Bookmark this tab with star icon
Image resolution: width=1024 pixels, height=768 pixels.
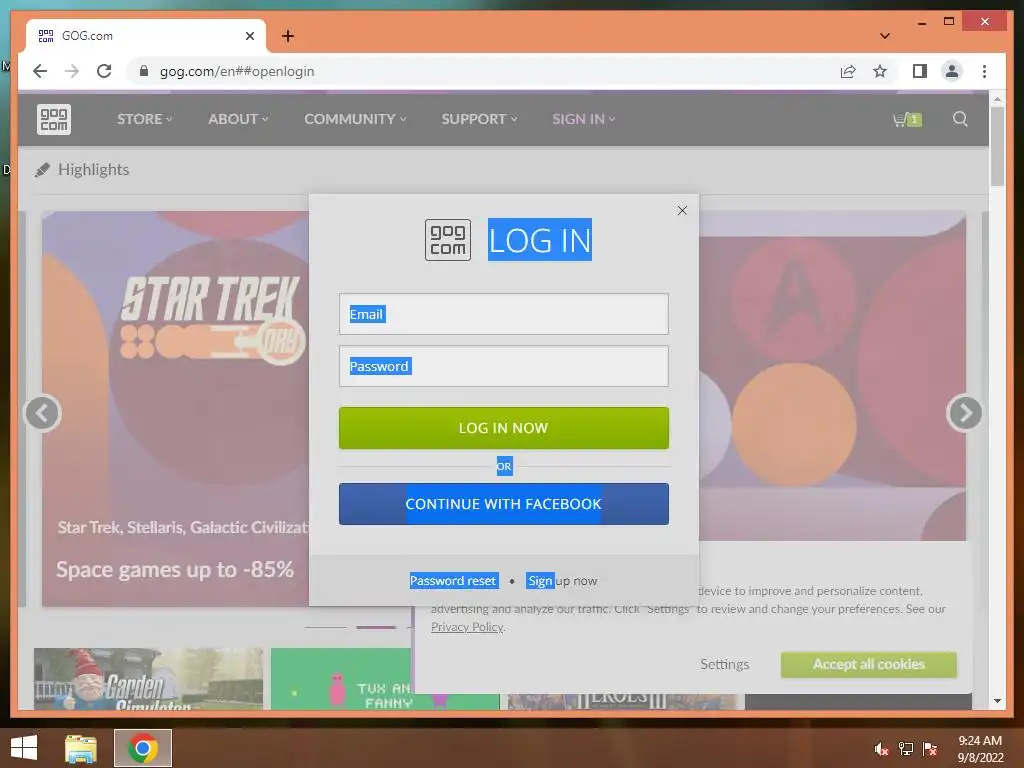point(880,71)
